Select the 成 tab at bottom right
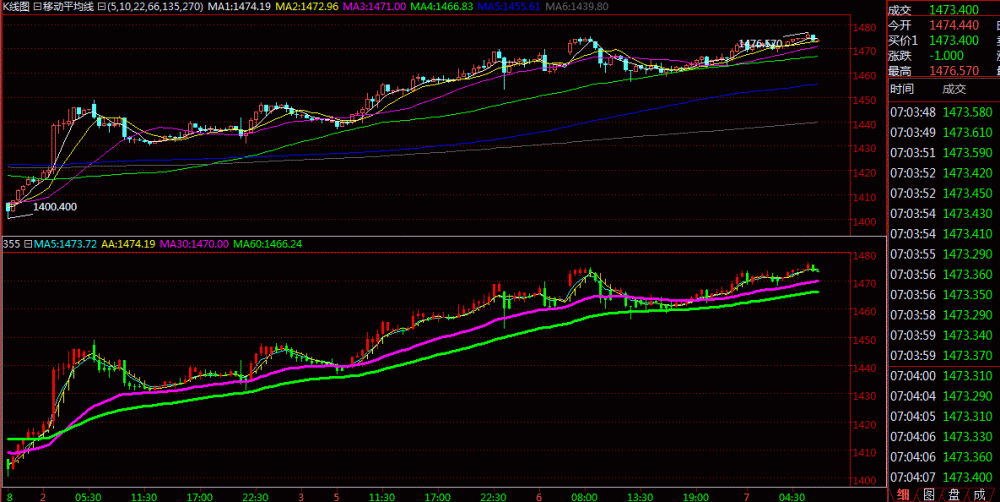Image resolution: width=1000 pixels, height=502 pixels. 979,494
